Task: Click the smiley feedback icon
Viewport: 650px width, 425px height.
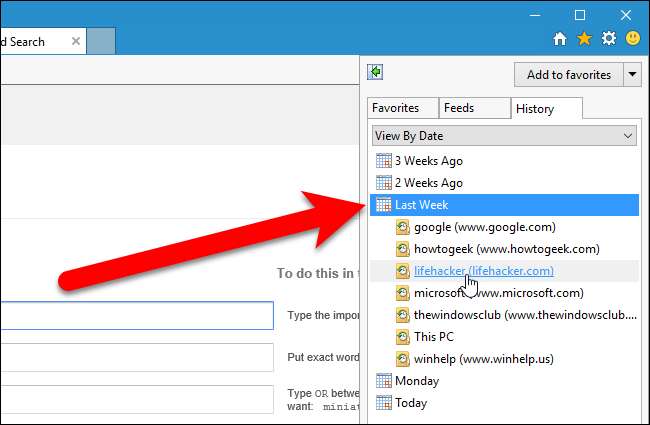Action: coord(633,38)
